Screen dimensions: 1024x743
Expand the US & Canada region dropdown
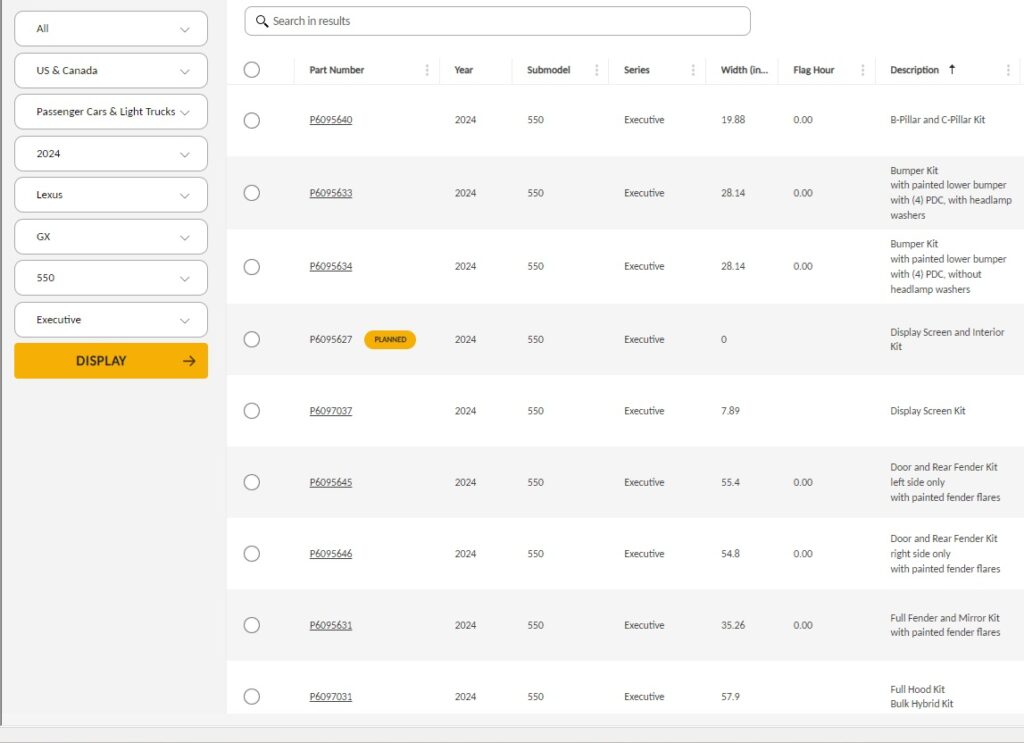click(111, 71)
